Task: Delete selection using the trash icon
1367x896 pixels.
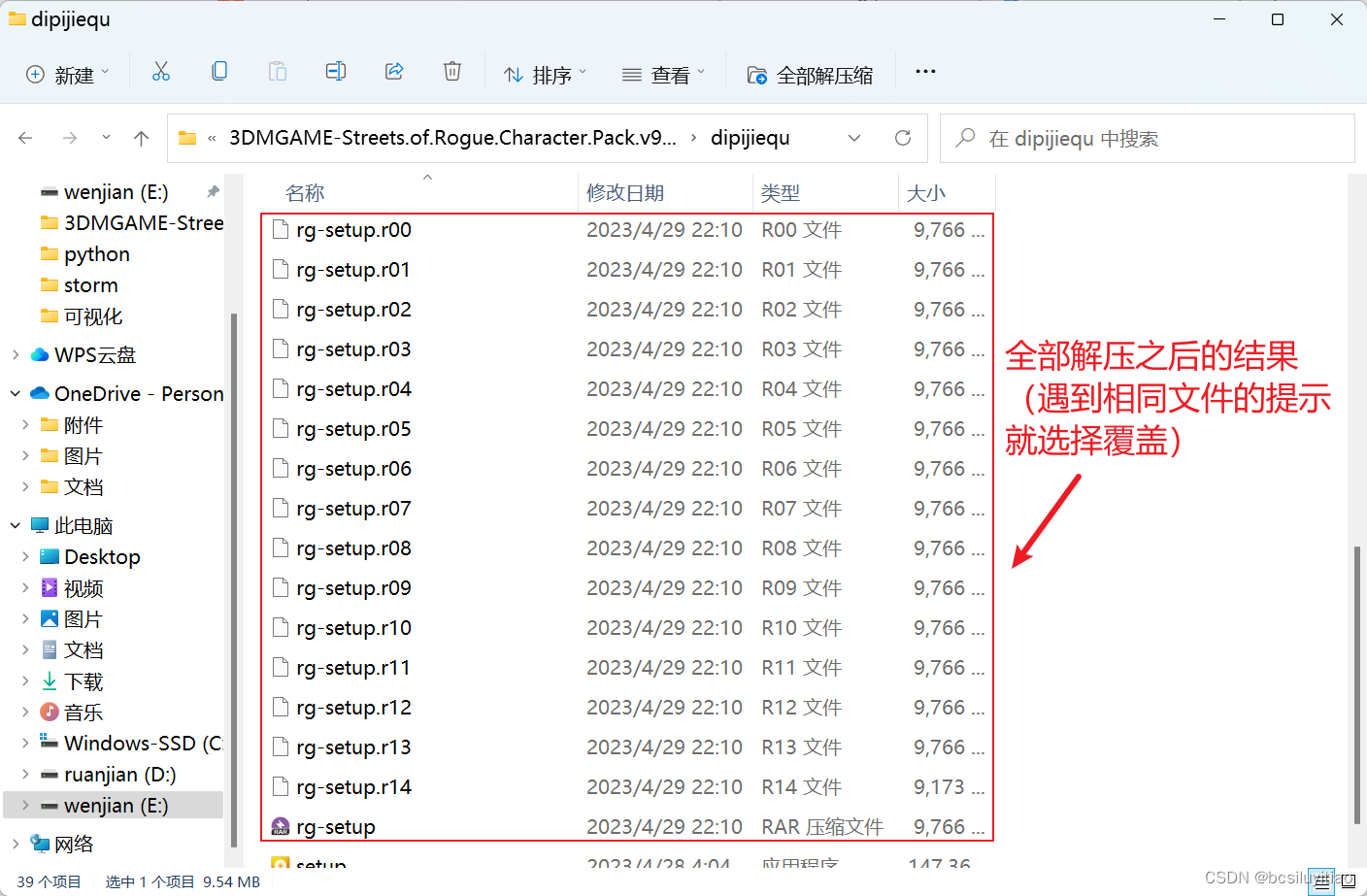Action: point(451,71)
